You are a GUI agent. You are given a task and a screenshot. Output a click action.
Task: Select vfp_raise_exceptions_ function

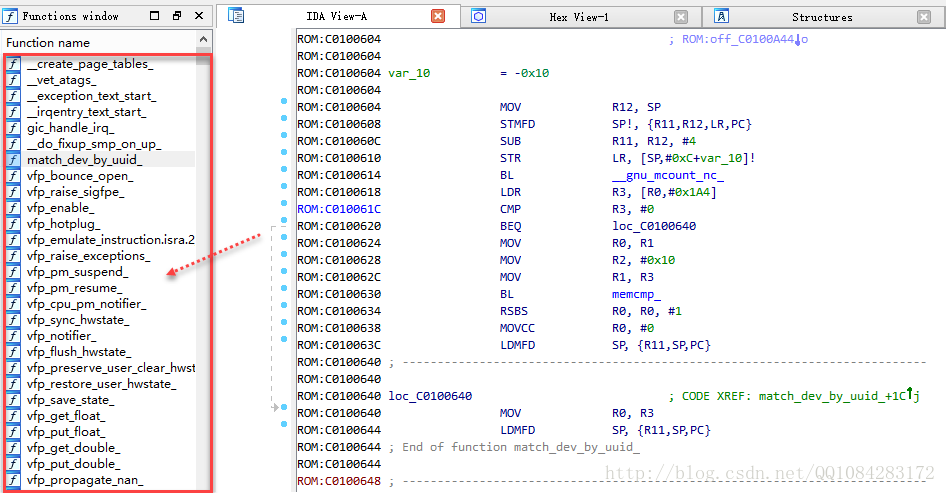(89, 256)
